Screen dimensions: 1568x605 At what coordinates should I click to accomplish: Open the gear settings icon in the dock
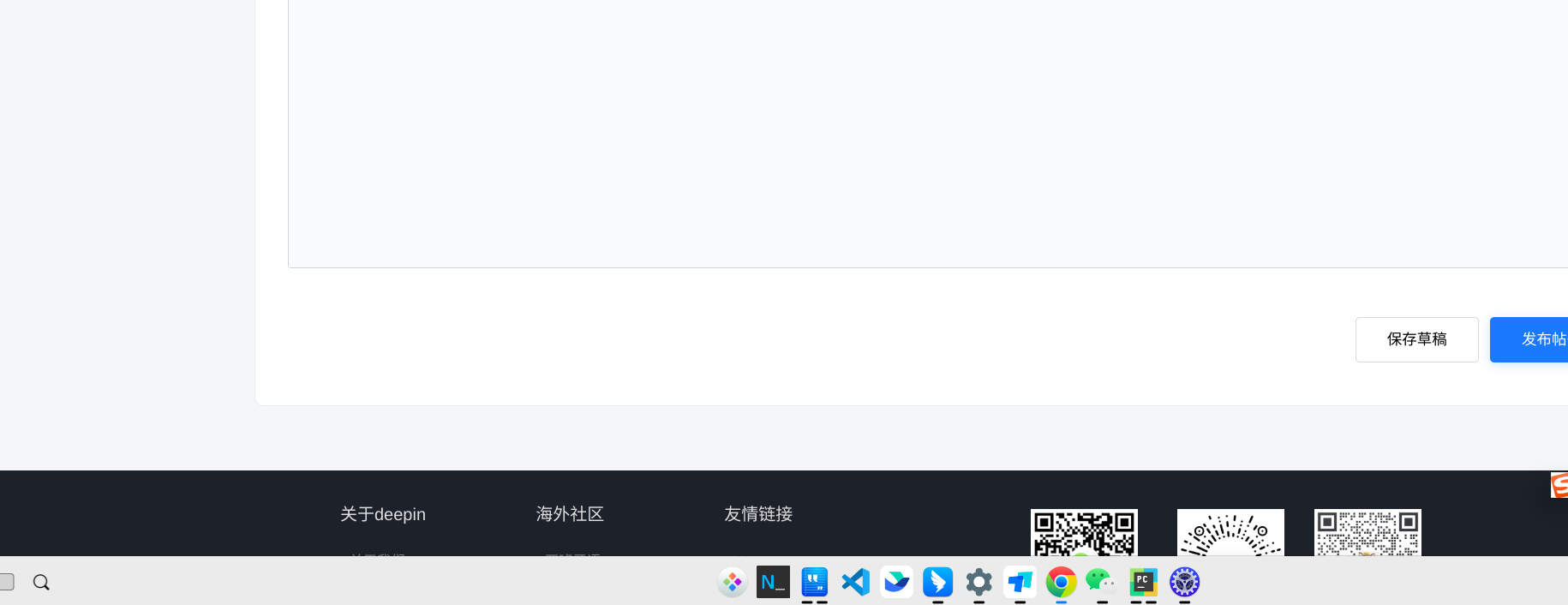[x=979, y=583]
